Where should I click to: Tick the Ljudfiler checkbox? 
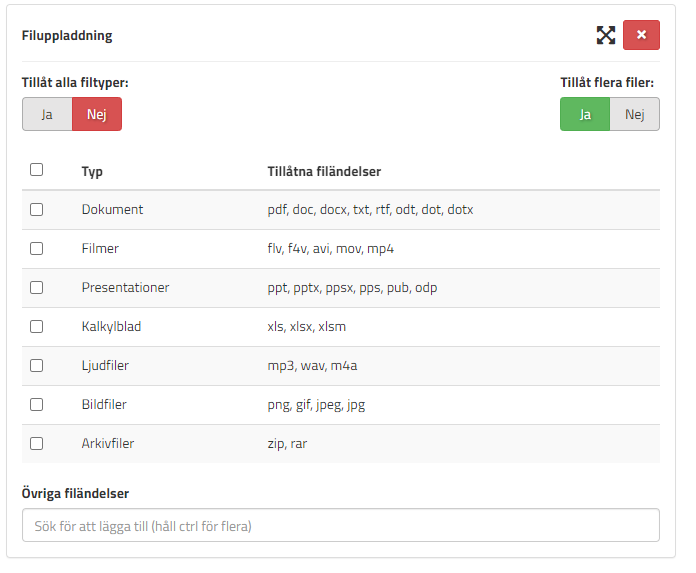point(37,366)
